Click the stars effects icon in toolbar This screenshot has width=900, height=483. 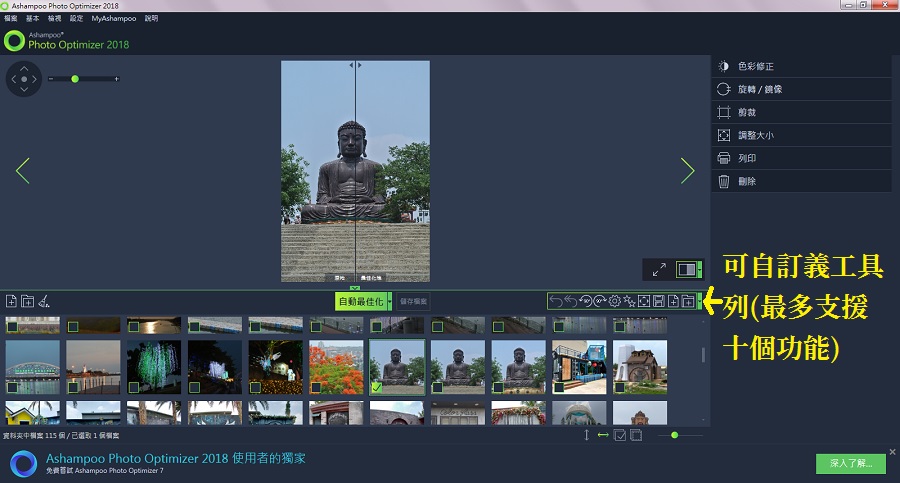[x=629, y=301]
